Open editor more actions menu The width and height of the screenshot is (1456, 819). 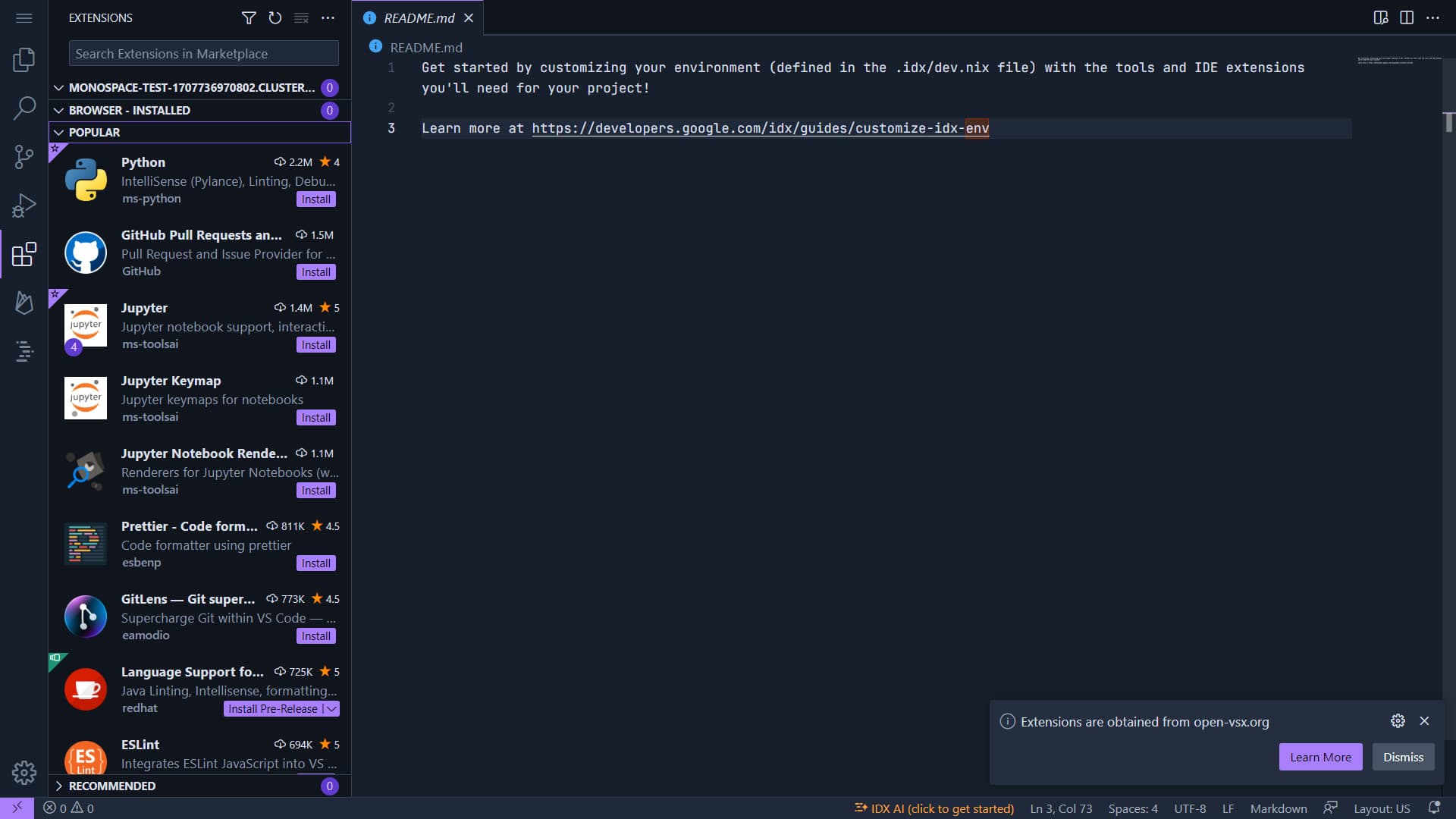click(1432, 17)
